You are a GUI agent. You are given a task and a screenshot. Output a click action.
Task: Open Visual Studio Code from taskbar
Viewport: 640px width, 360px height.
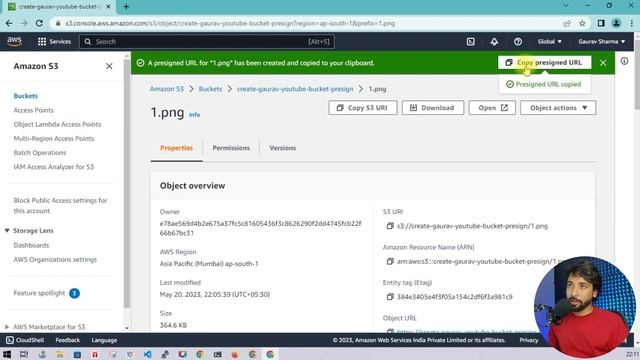[148, 354]
